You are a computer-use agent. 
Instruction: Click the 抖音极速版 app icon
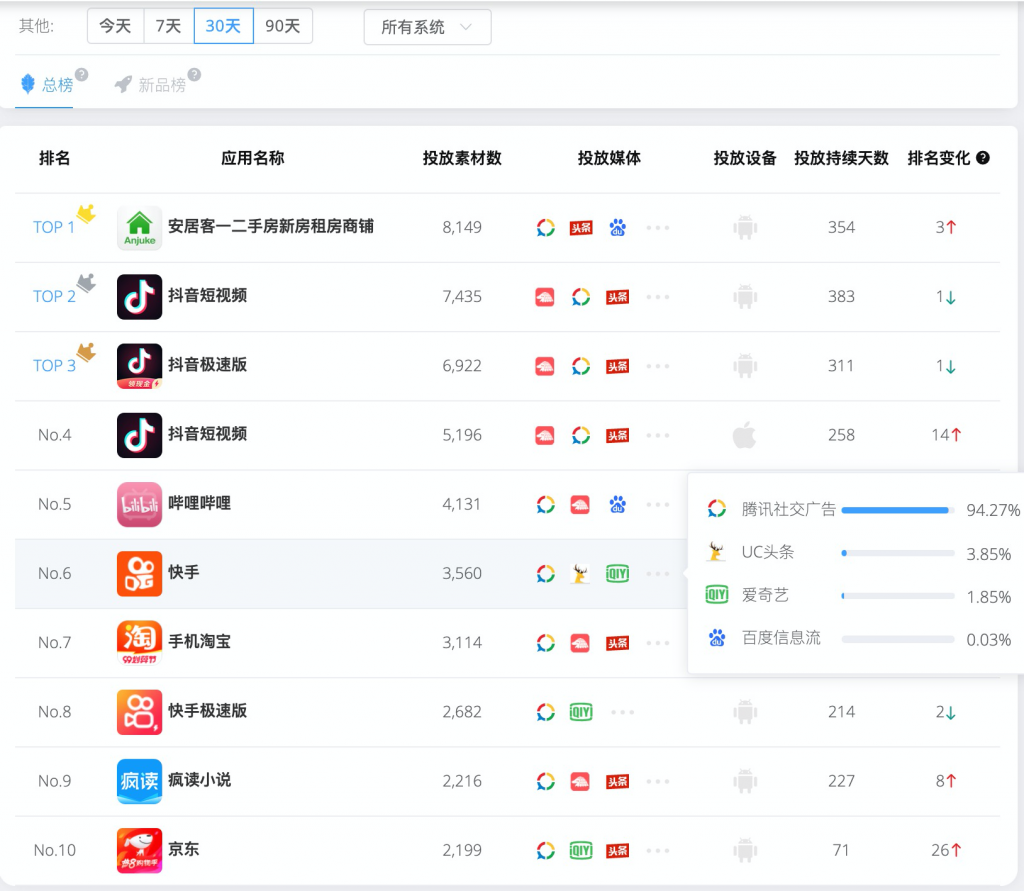tap(139, 366)
